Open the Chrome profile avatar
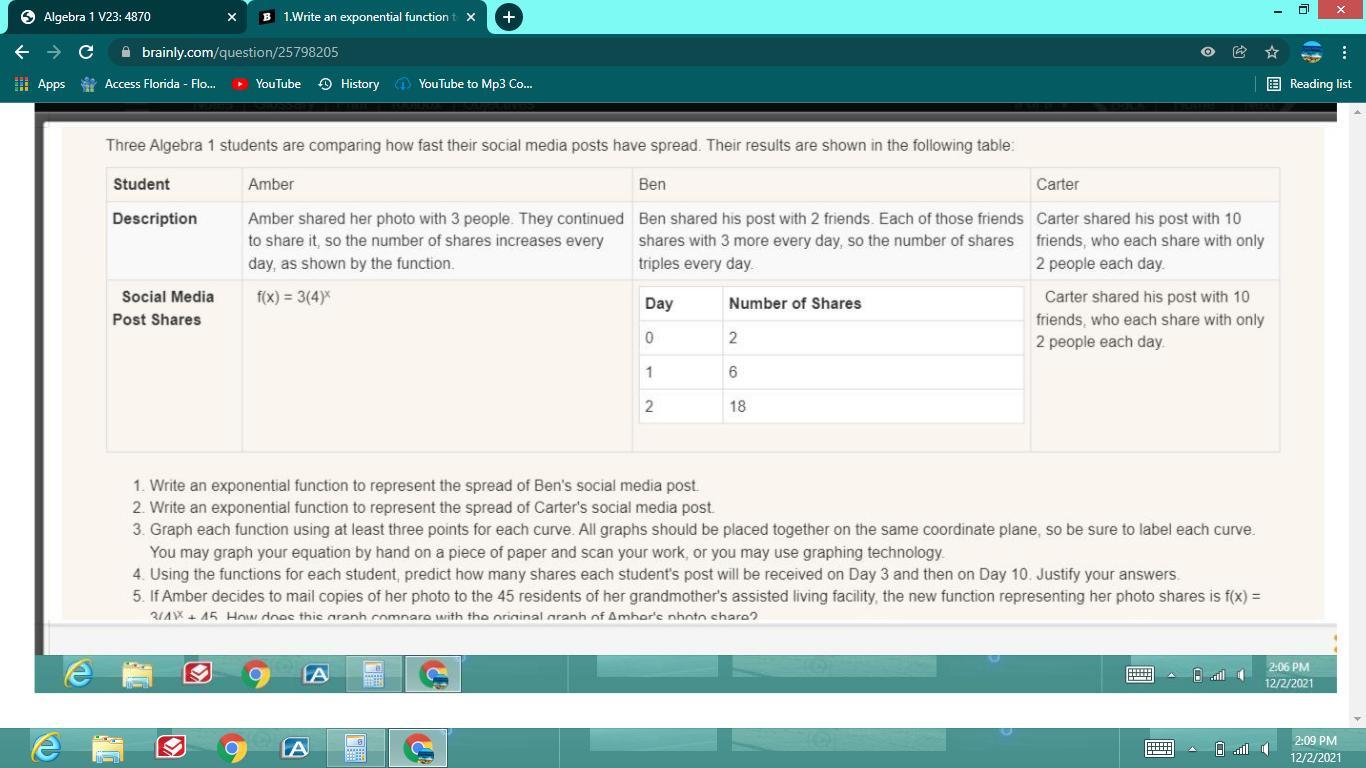 [x=1312, y=52]
